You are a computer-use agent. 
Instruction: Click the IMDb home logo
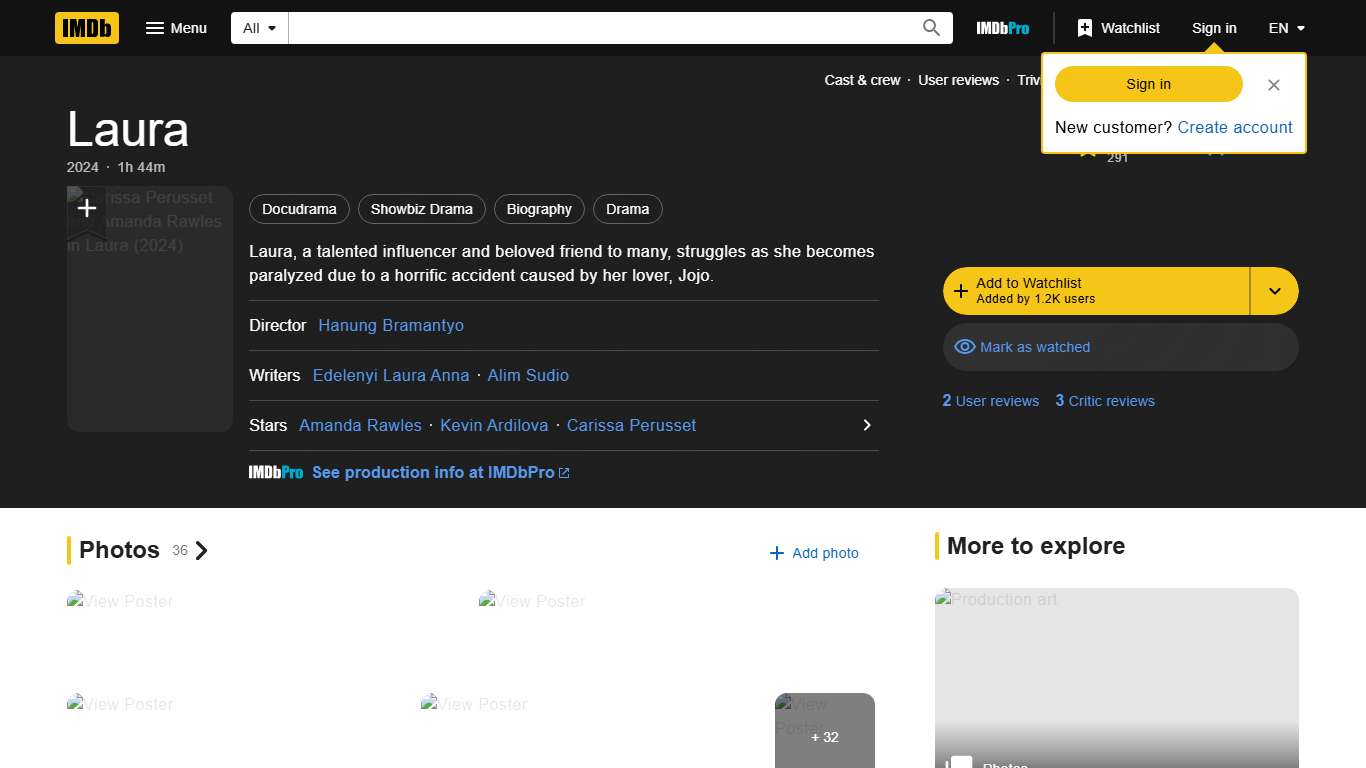(87, 28)
